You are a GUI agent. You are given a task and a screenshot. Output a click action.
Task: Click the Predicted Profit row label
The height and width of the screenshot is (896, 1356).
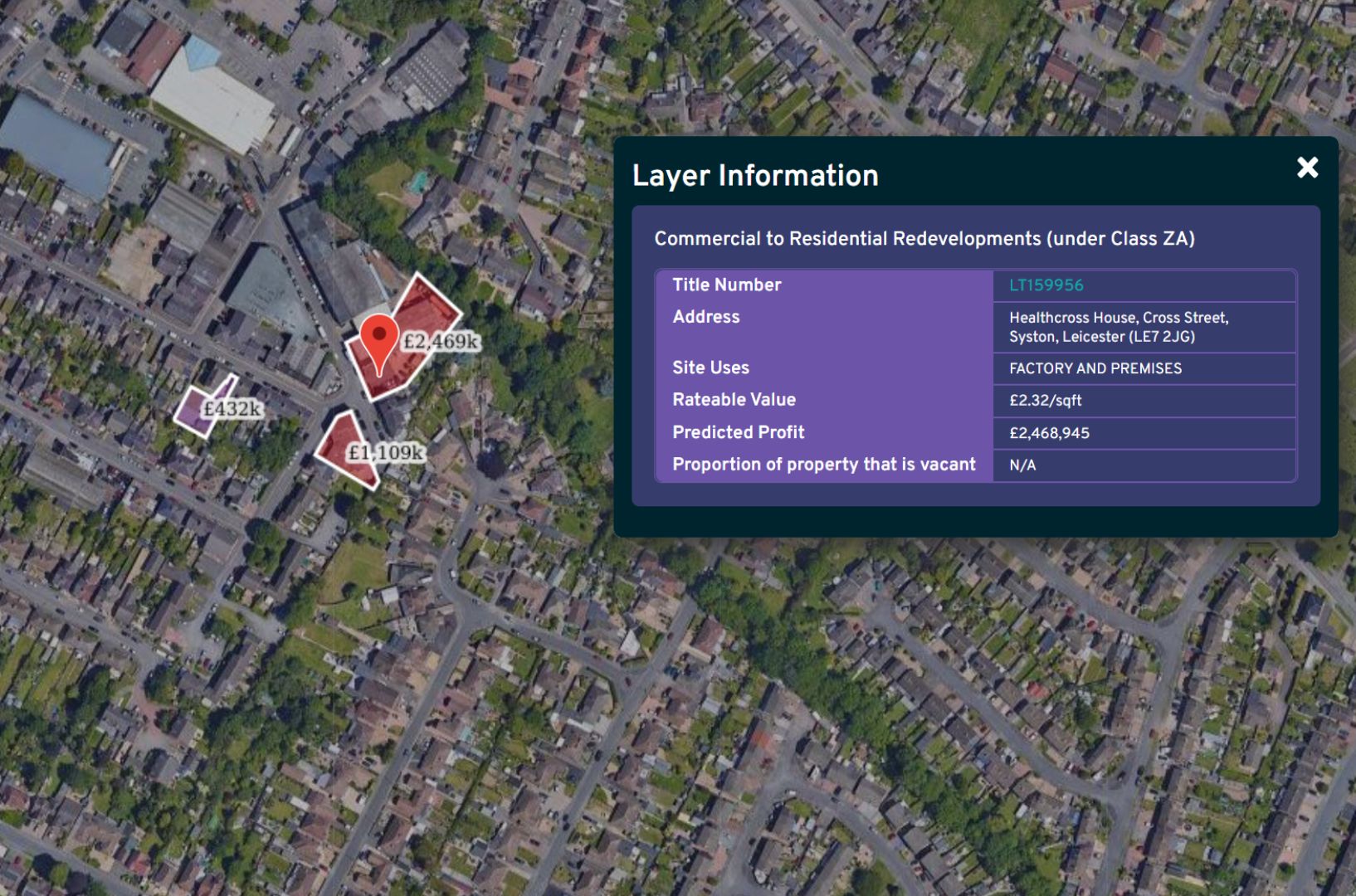pyautogui.click(x=739, y=432)
